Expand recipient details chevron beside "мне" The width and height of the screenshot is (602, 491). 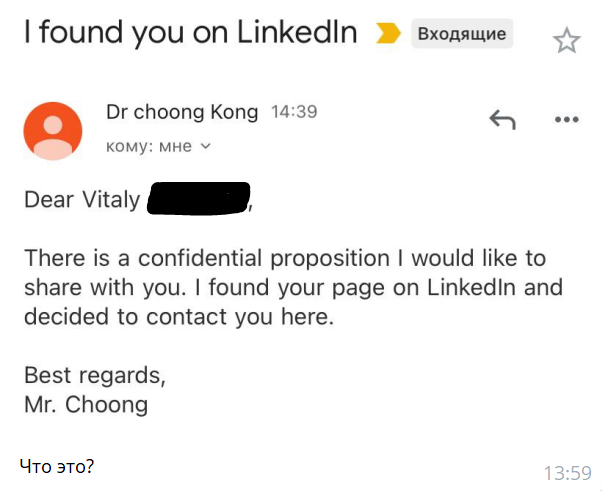(x=206, y=146)
